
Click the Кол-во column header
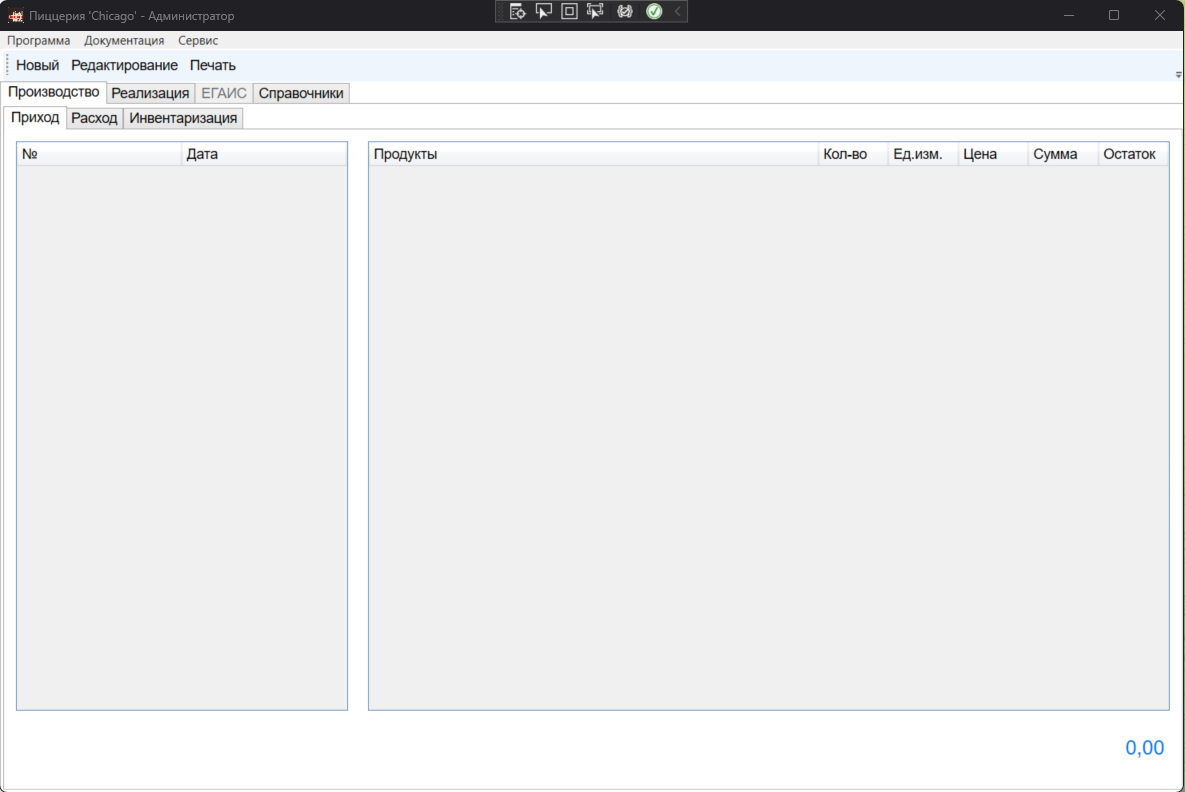point(852,154)
